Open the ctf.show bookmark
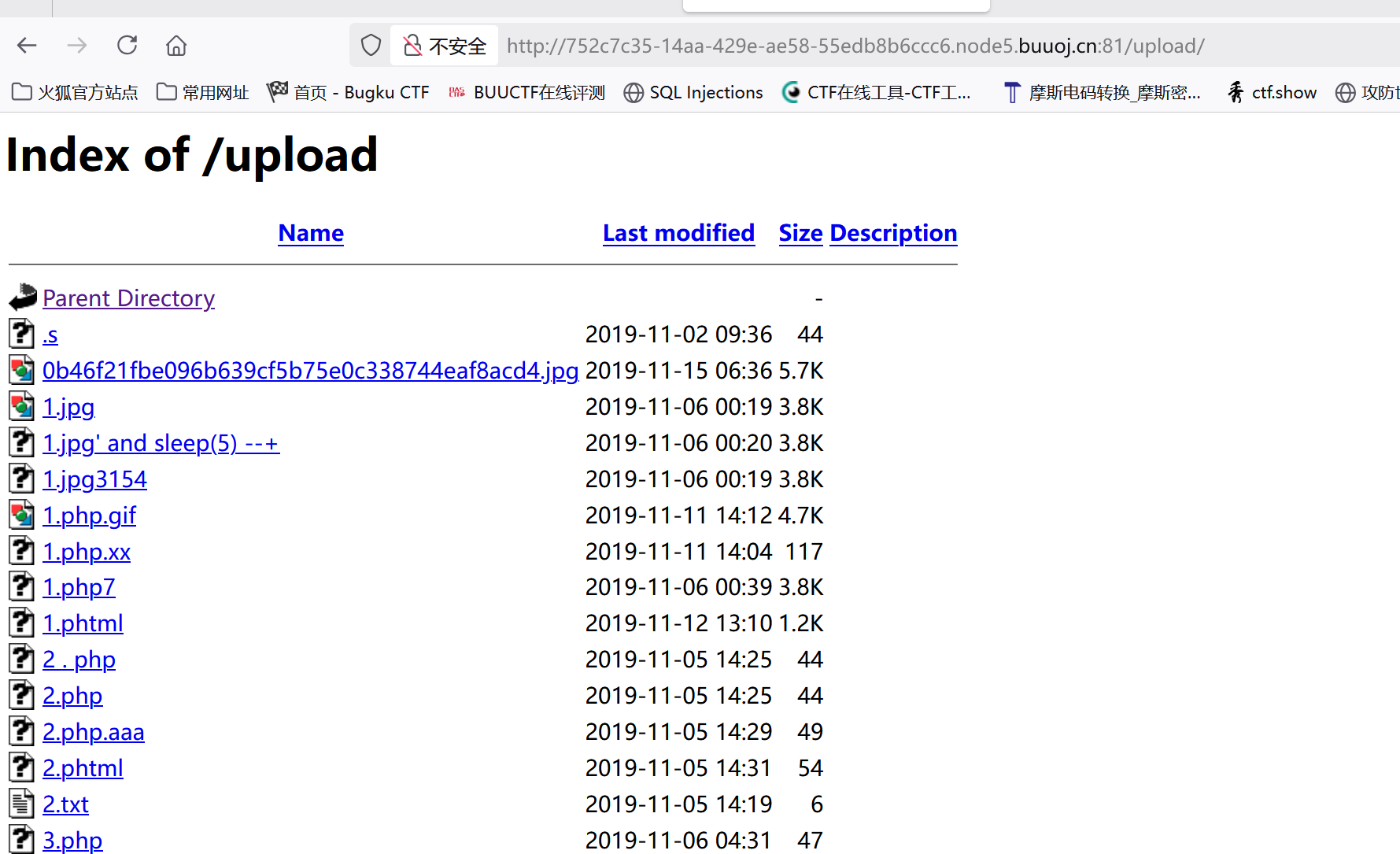 [1272, 93]
